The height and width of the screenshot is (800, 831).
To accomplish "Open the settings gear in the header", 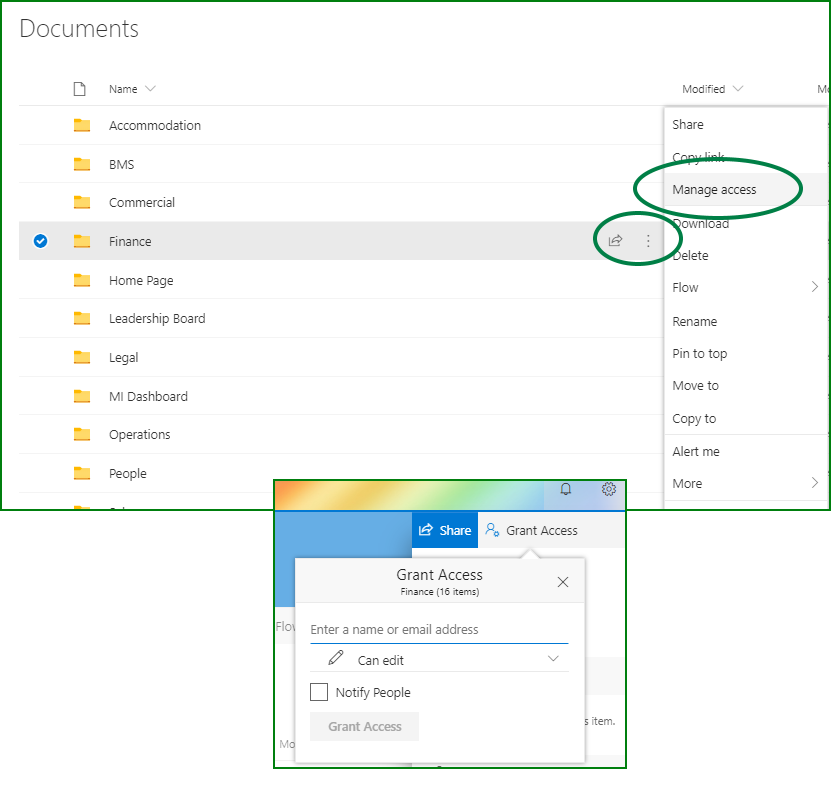I will pyautogui.click(x=608, y=488).
